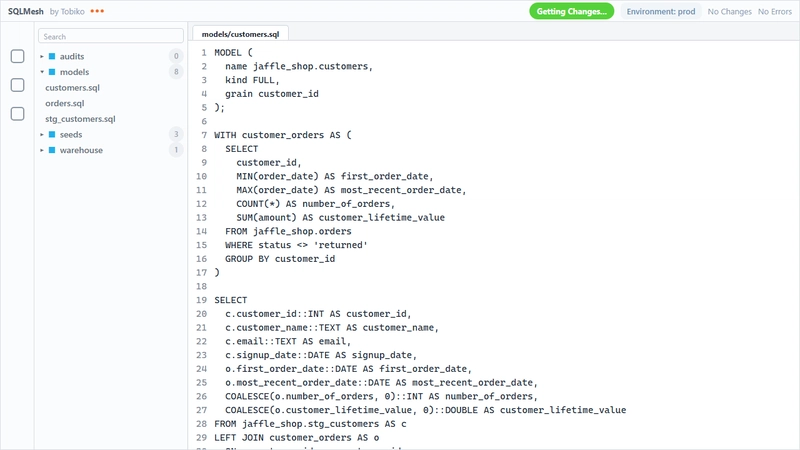
Task: Click the bottom sidebar square icon
Action: click(x=17, y=114)
